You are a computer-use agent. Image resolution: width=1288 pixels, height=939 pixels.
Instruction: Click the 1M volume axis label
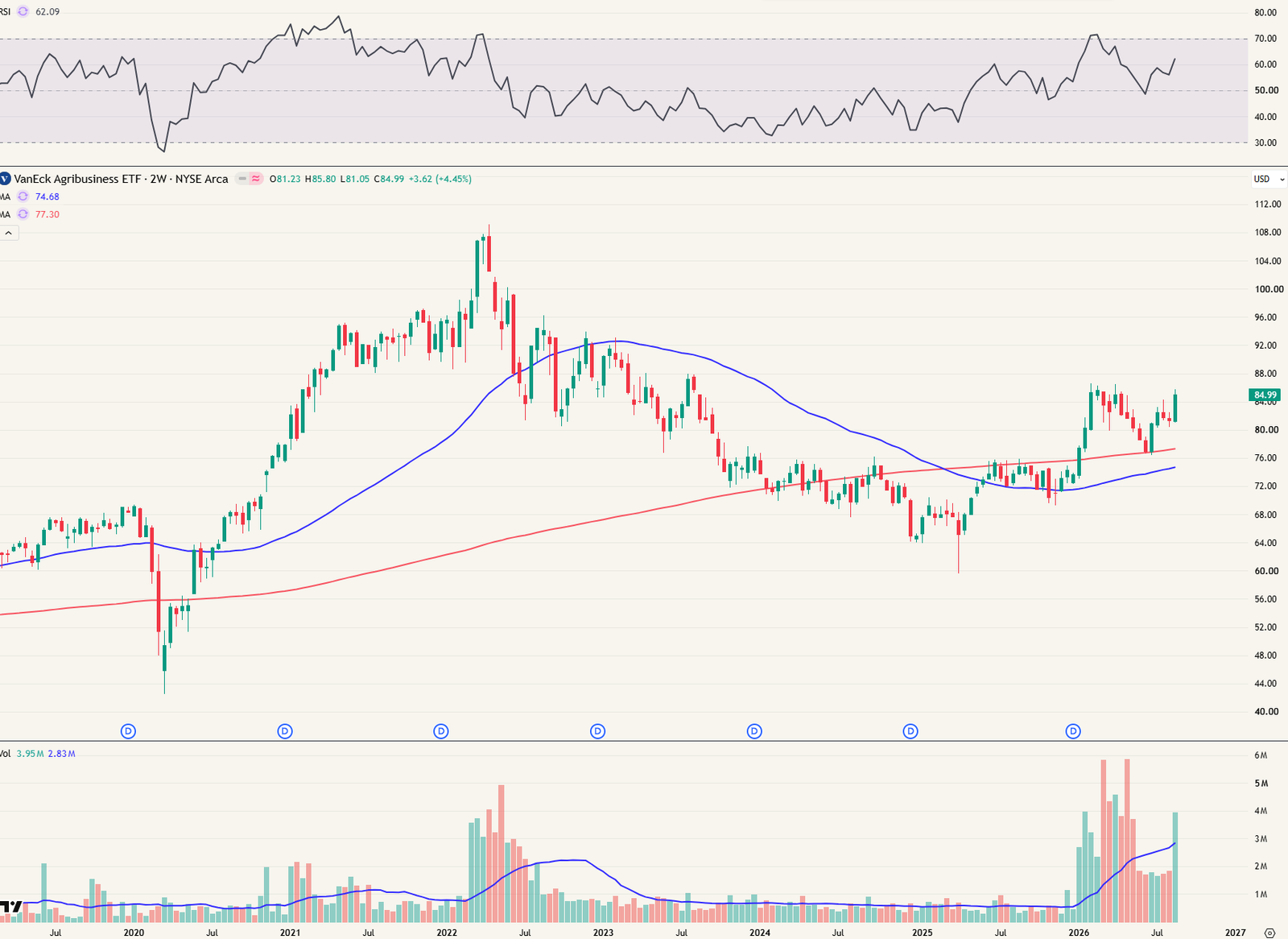(x=1261, y=895)
